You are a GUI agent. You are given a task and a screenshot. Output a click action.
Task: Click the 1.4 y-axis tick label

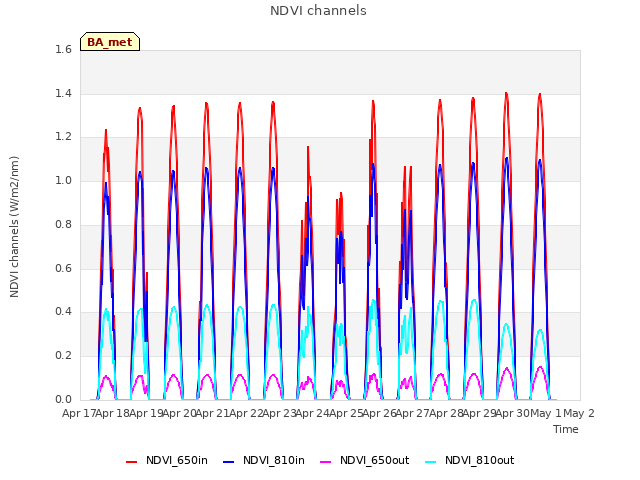(63, 93)
